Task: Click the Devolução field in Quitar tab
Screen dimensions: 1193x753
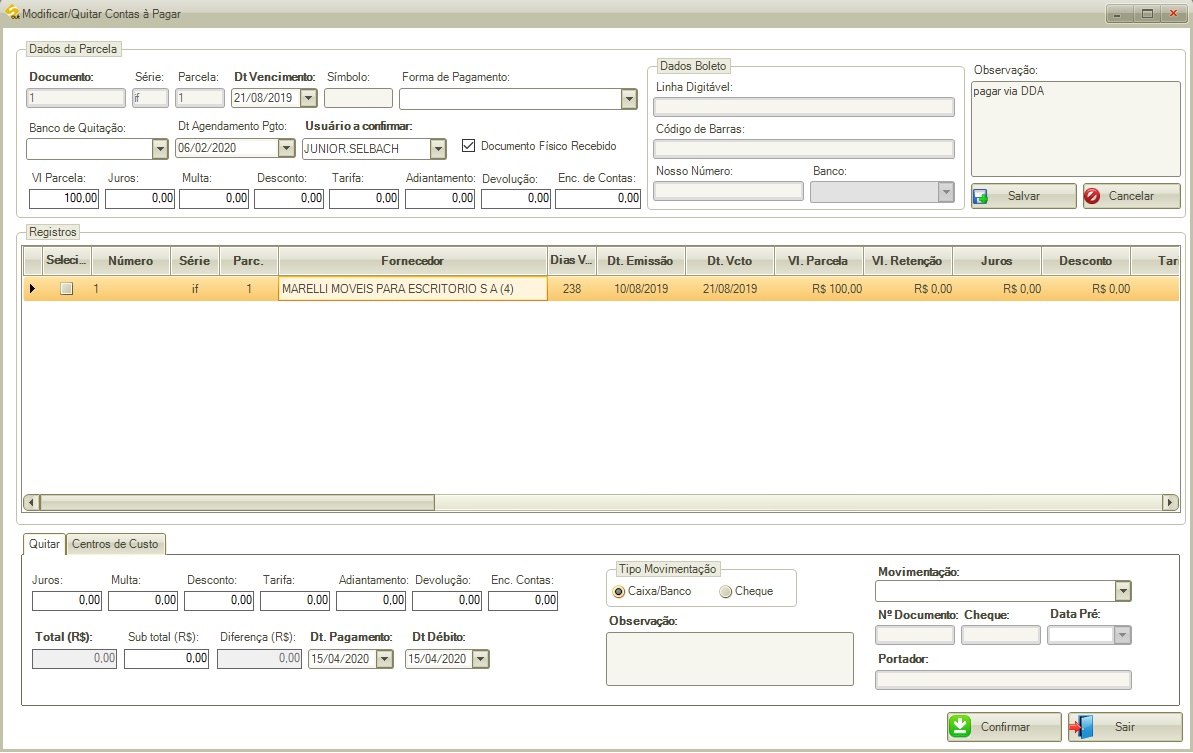Action: point(447,600)
